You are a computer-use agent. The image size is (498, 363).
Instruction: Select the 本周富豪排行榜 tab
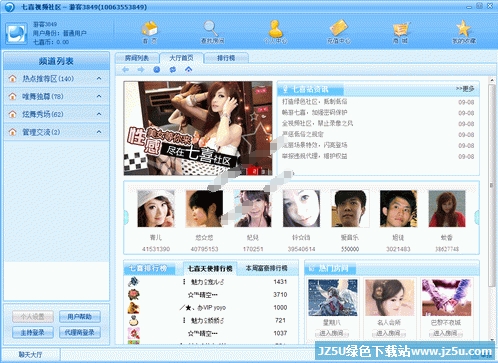point(266,268)
